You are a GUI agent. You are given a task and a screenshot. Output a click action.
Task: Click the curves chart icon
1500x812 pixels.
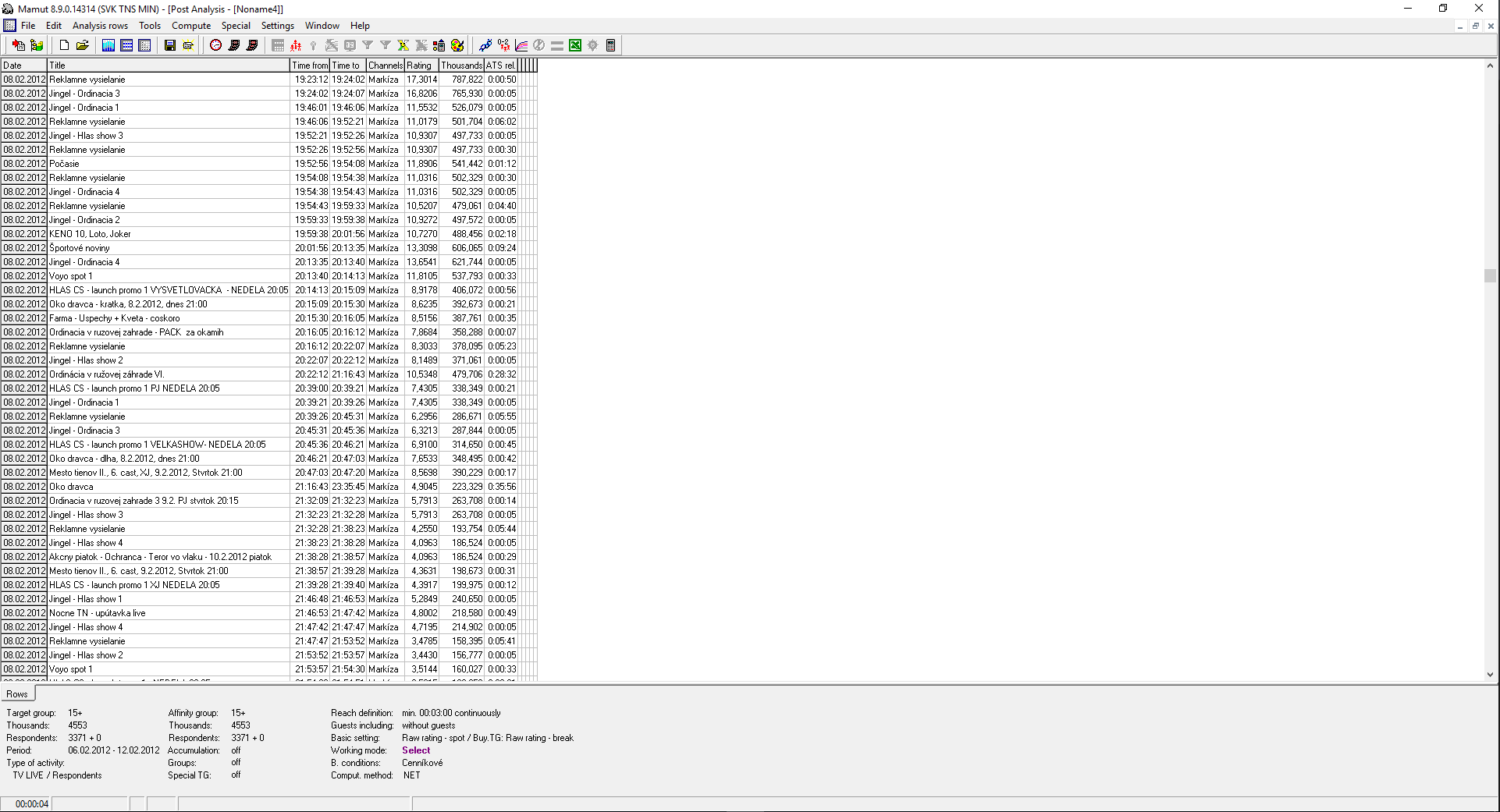pos(521,45)
